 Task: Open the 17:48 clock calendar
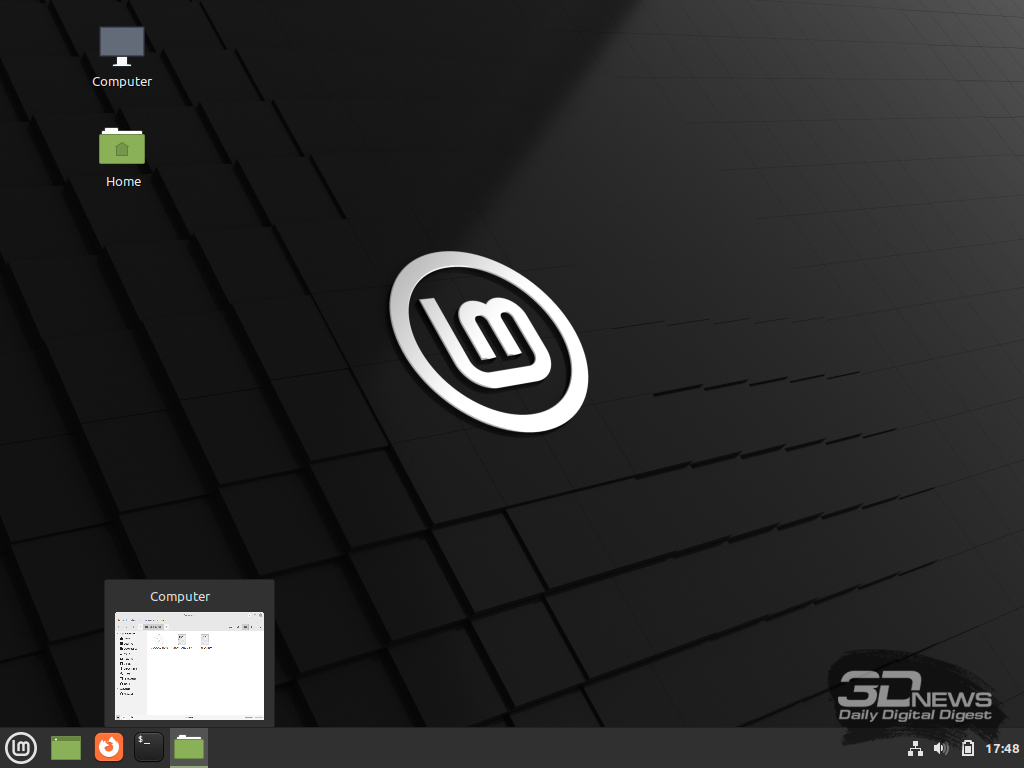[x=1002, y=748]
